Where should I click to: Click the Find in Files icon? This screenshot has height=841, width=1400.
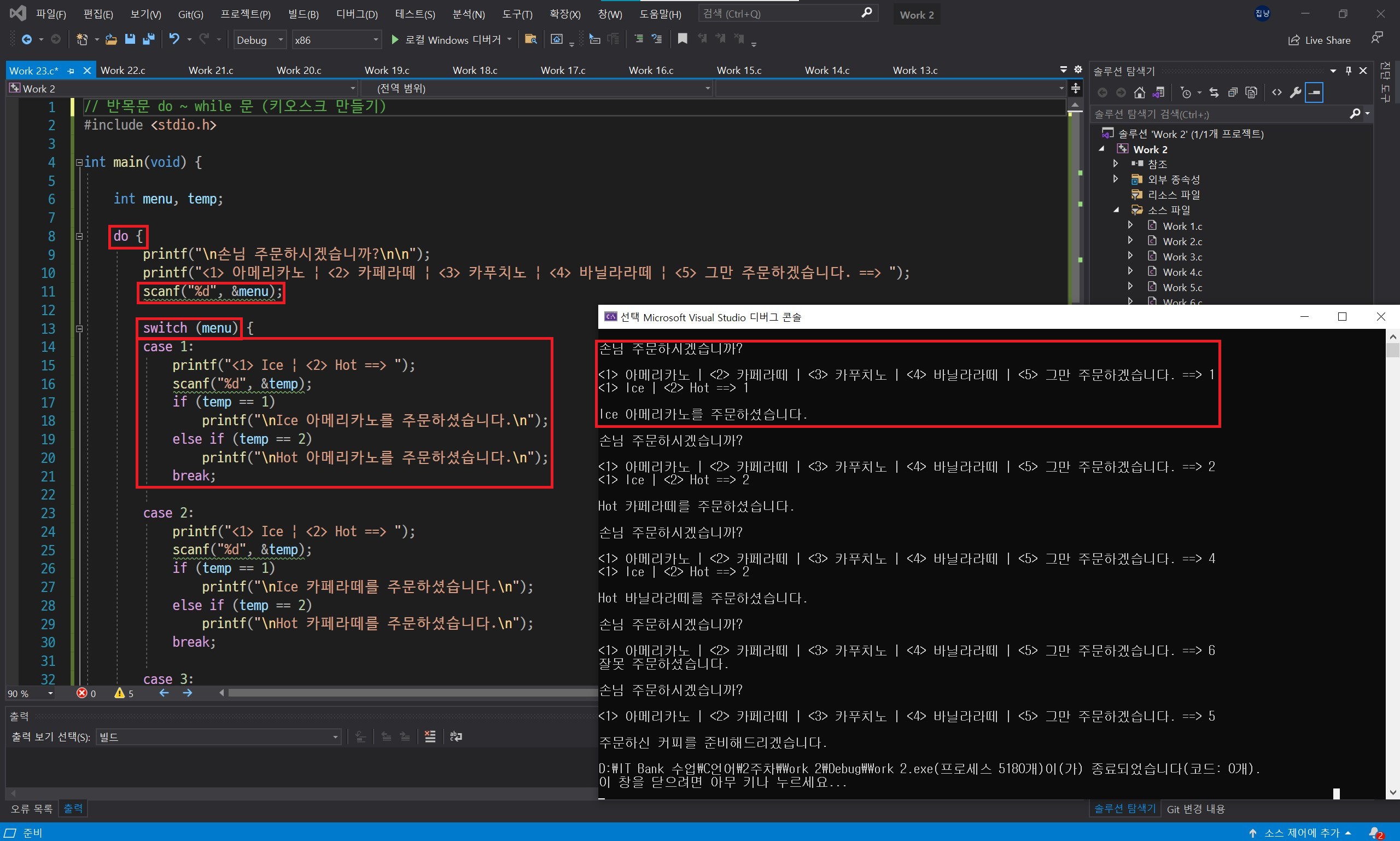(530, 39)
